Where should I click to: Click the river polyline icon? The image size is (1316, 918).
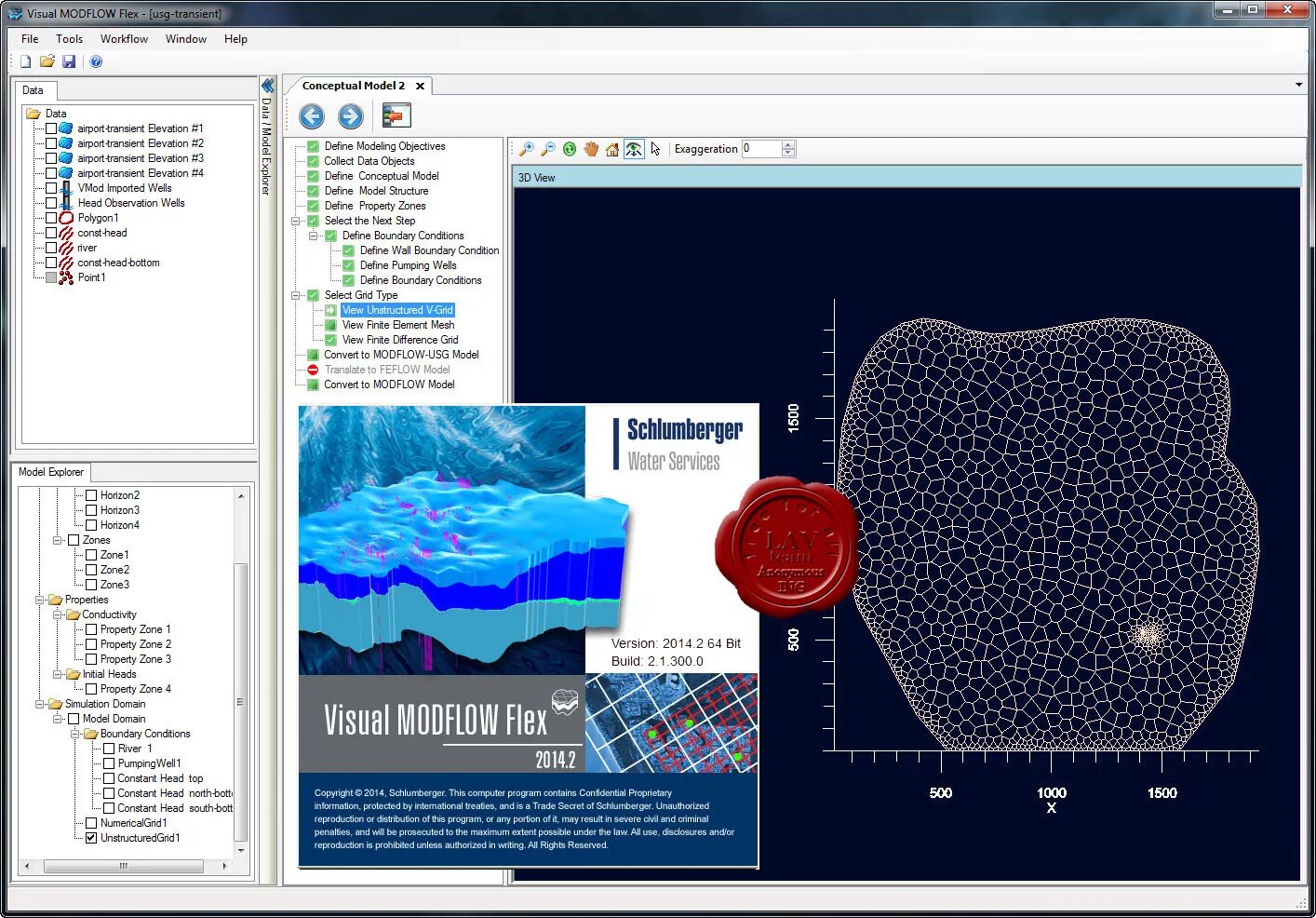click(66, 248)
